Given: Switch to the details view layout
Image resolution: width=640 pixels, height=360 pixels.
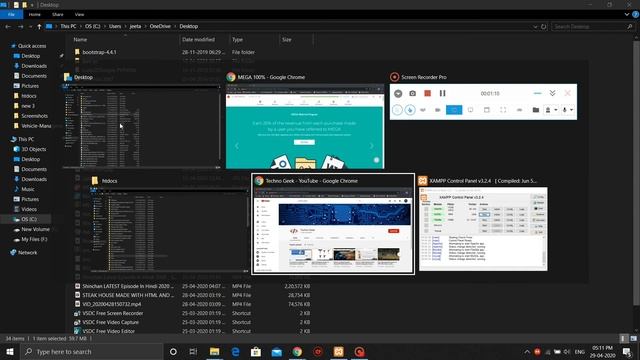Looking at the screenshot, I should click(623, 338).
